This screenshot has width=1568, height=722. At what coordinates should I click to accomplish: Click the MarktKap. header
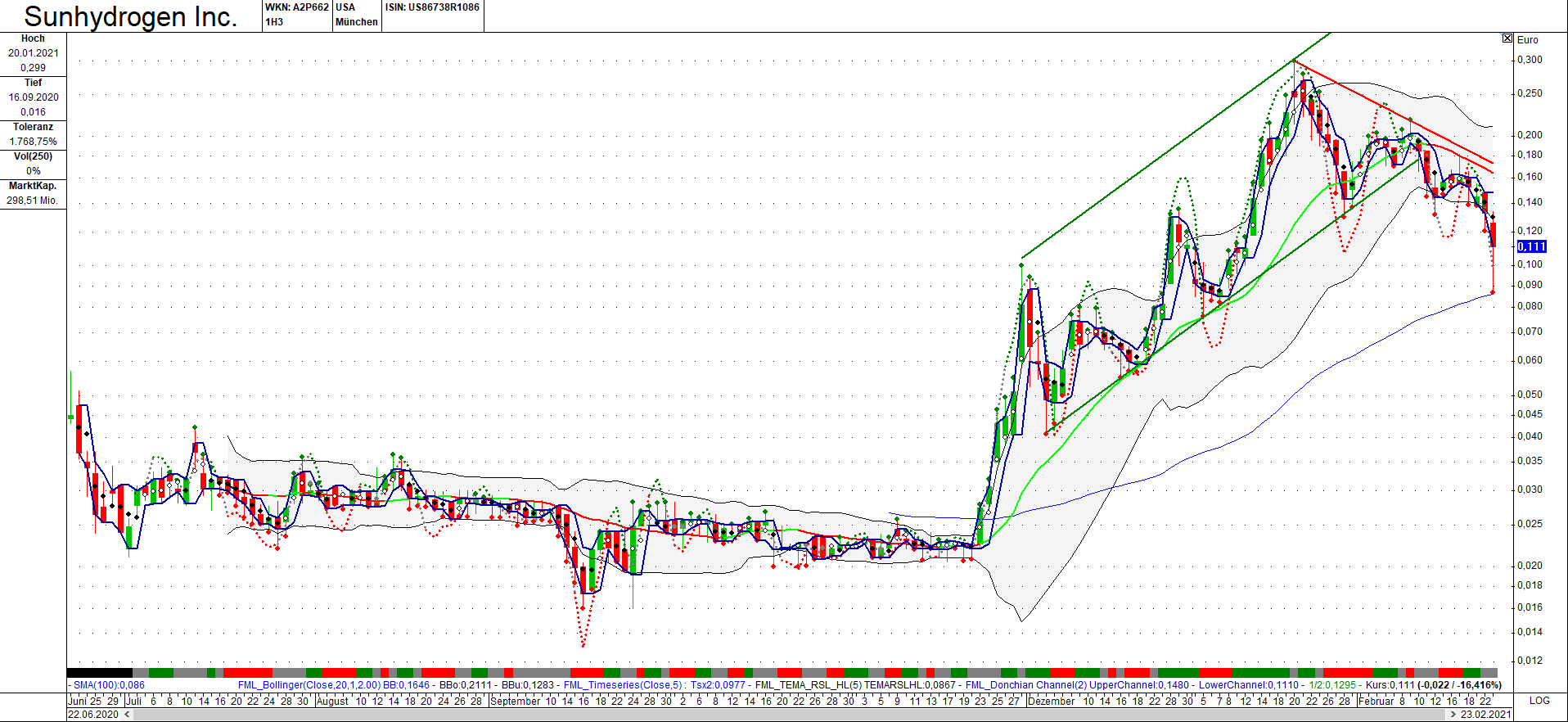33,186
